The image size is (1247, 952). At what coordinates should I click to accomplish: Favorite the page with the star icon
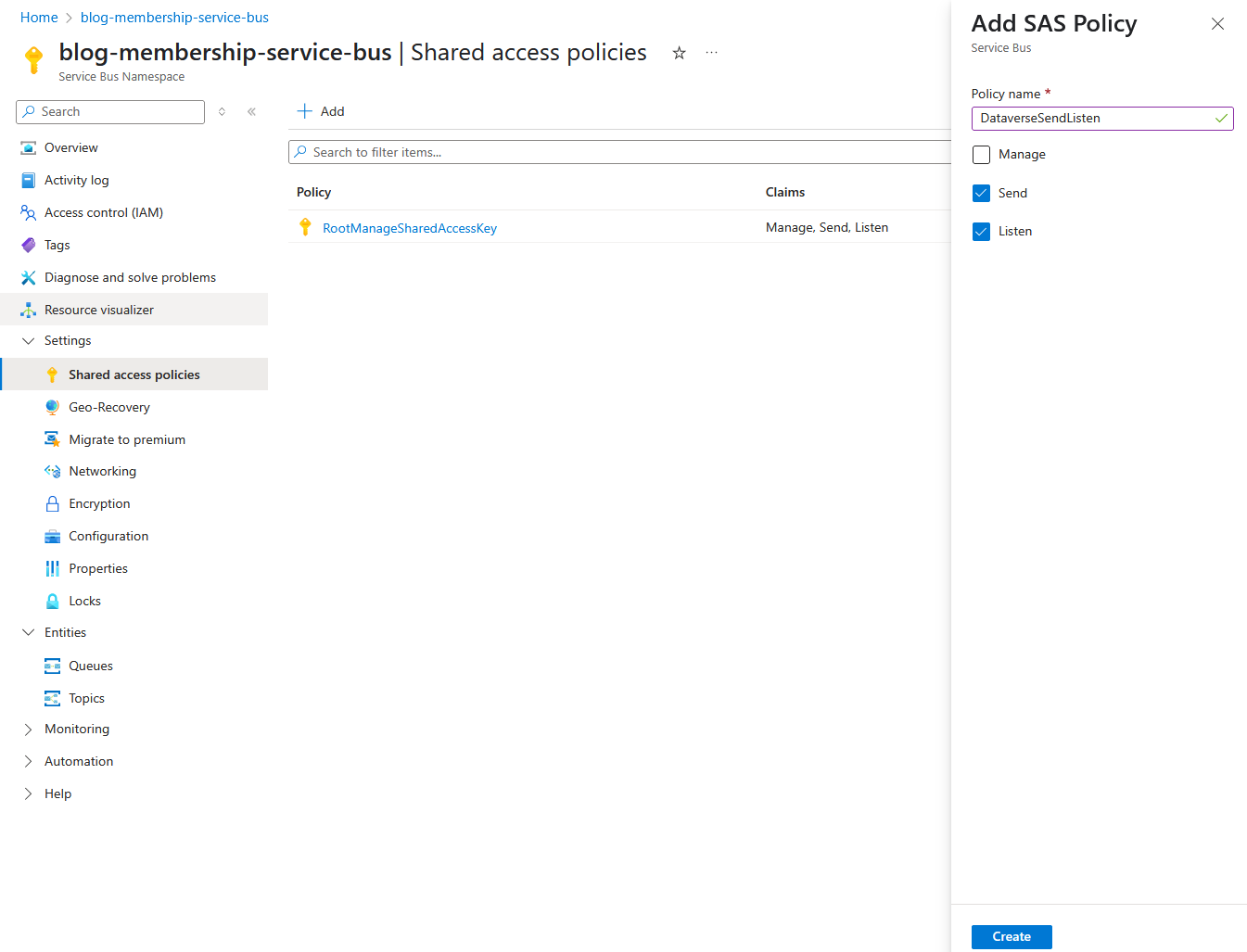coord(680,54)
